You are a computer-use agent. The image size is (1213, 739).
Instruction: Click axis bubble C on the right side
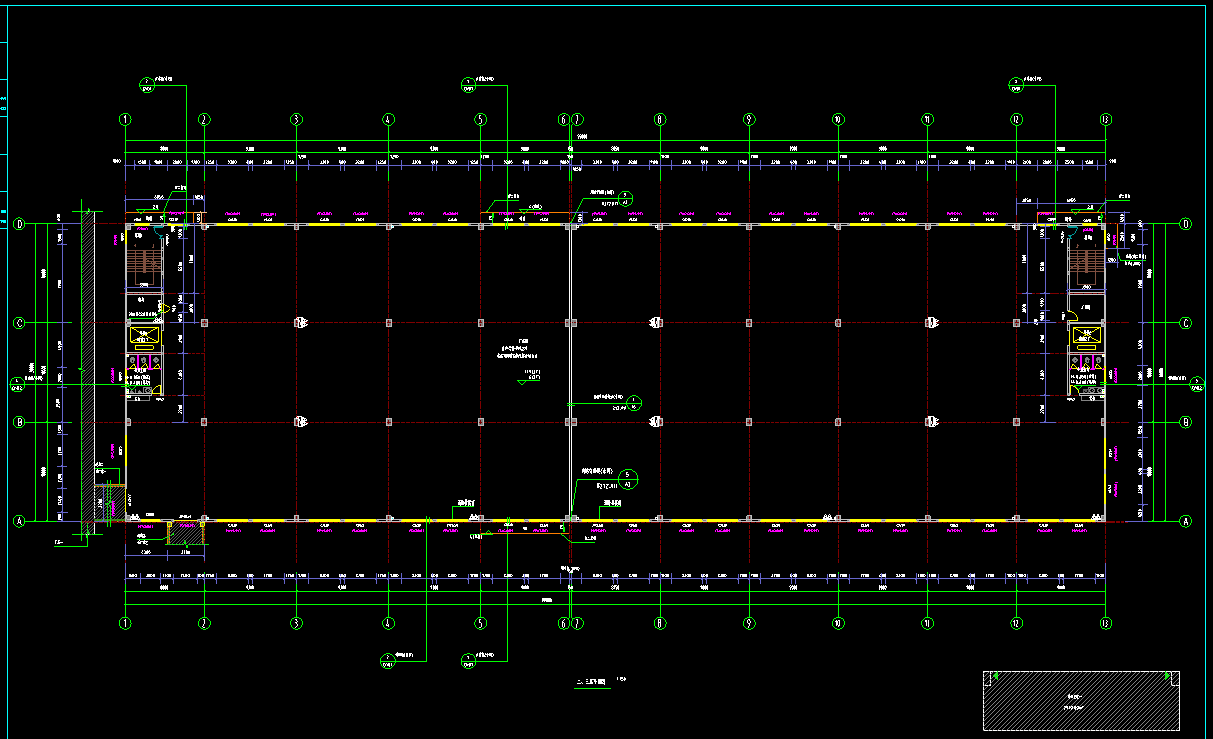click(x=1186, y=323)
